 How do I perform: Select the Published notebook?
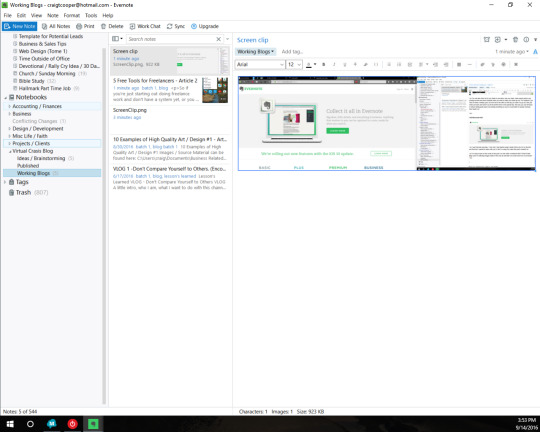[28, 166]
